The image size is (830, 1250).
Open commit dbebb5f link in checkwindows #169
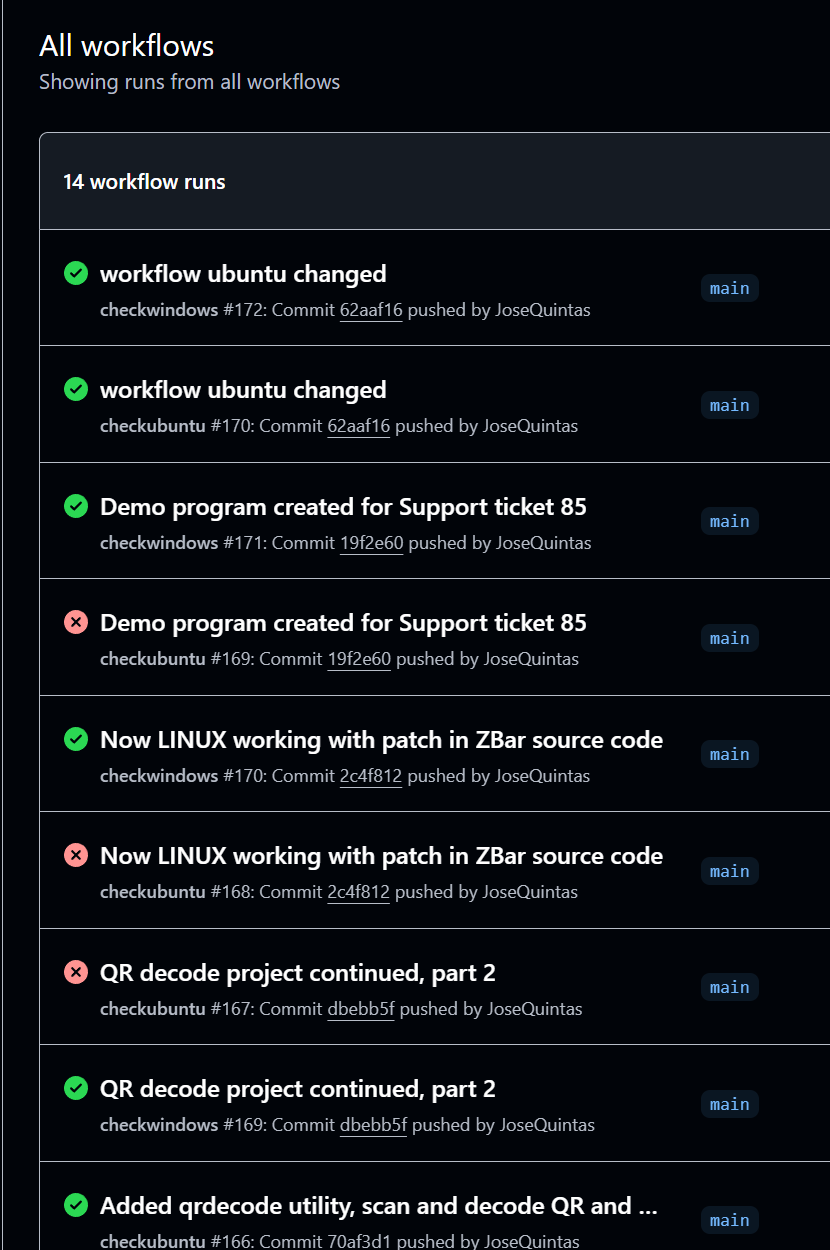coord(373,1125)
